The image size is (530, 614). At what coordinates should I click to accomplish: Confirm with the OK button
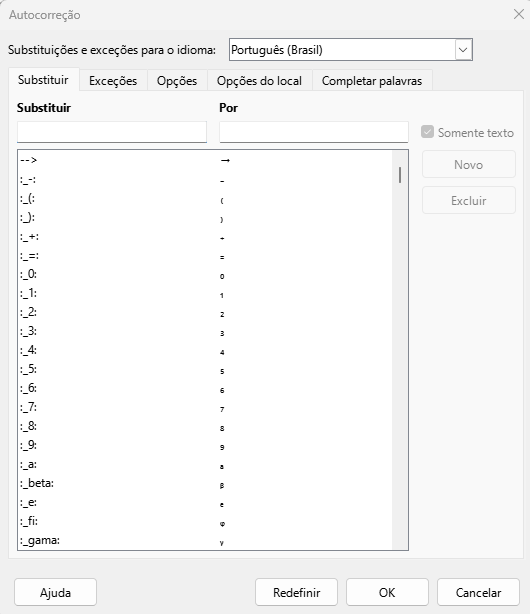pyautogui.click(x=387, y=592)
